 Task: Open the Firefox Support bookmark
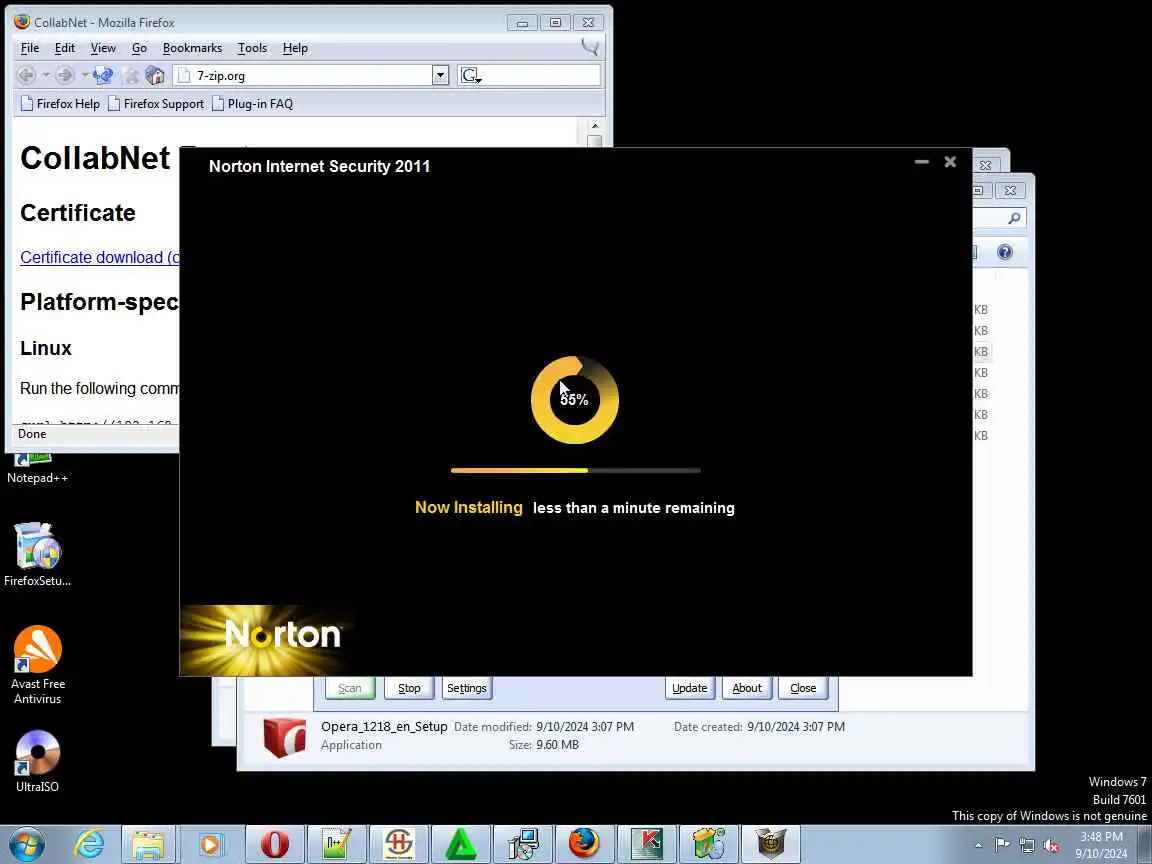point(156,104)
